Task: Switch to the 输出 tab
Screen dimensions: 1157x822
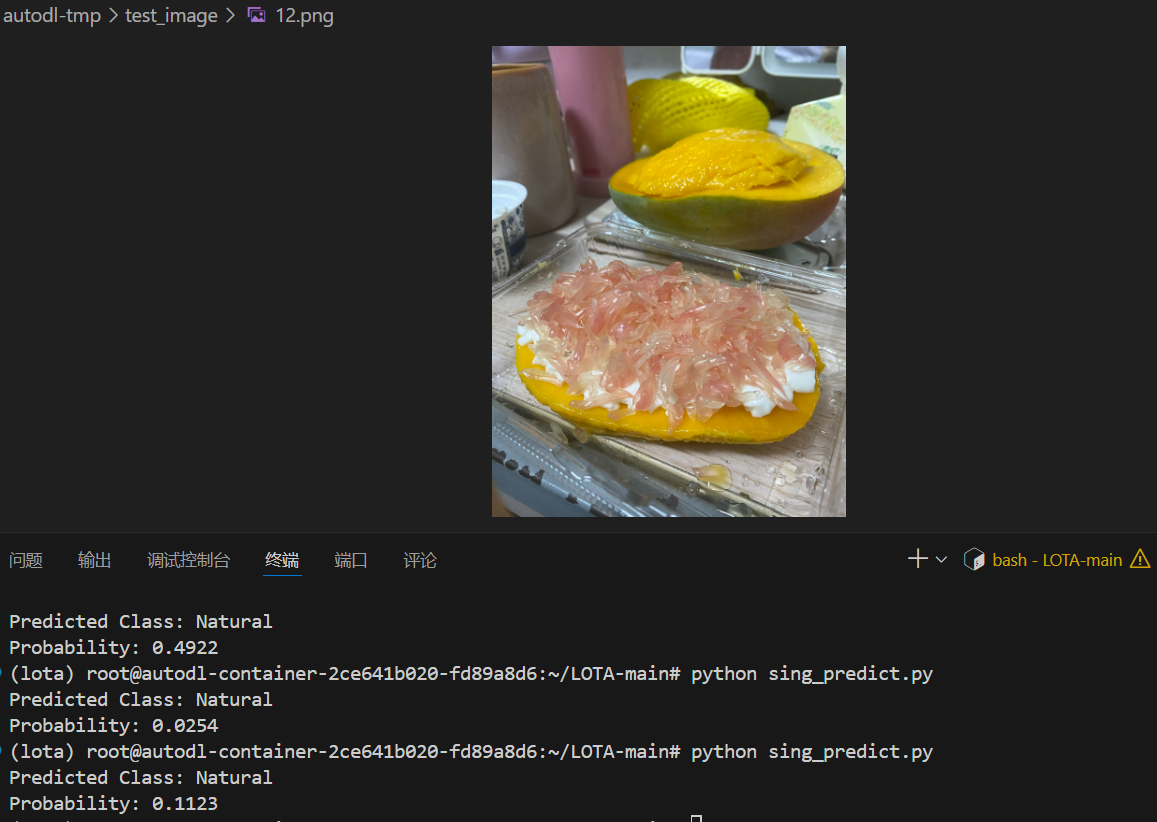Action: point(94,560)
